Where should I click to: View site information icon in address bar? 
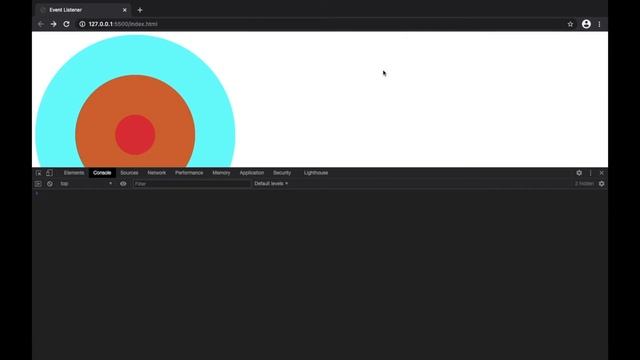click(x=82, y=24)
